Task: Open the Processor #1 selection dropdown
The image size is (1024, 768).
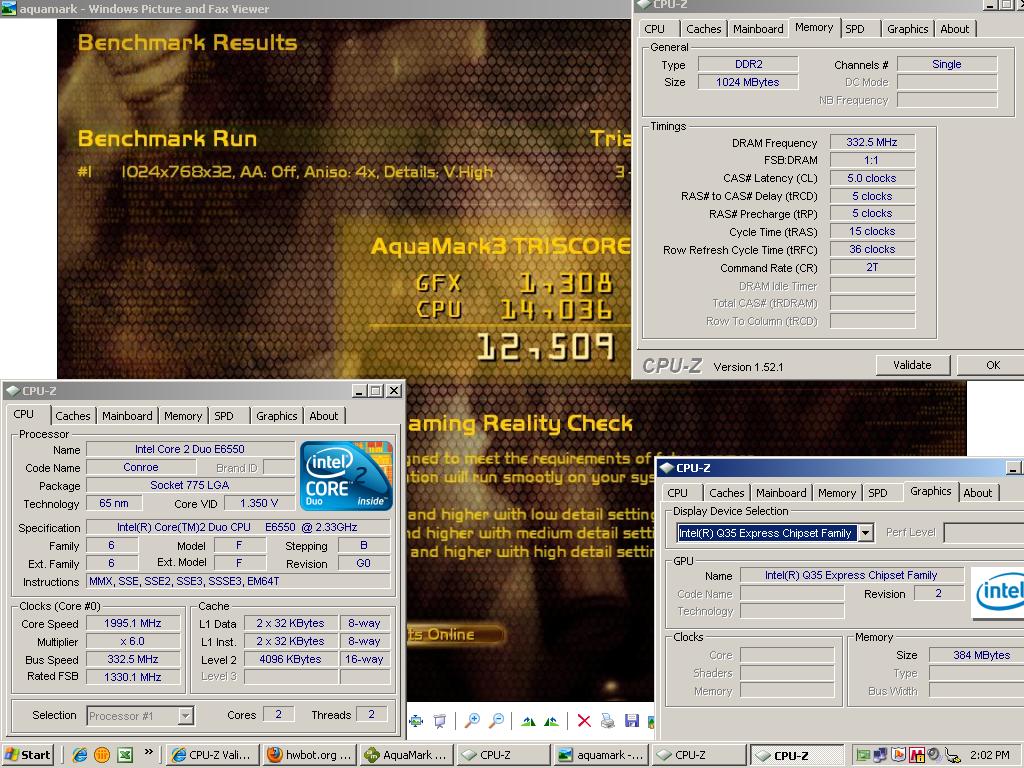Action: pyautogui.click(x=185, y=716)
